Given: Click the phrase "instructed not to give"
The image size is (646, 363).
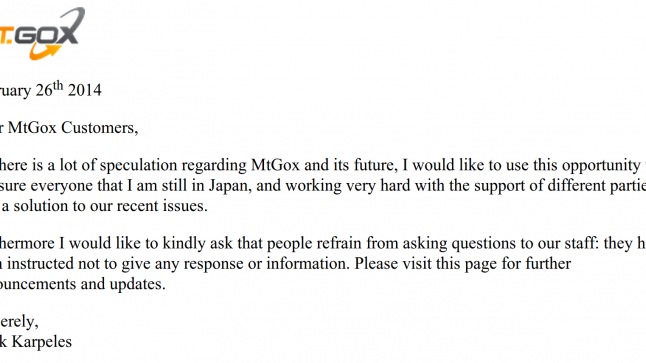Looking at the screenshot, I should (82, 264).
